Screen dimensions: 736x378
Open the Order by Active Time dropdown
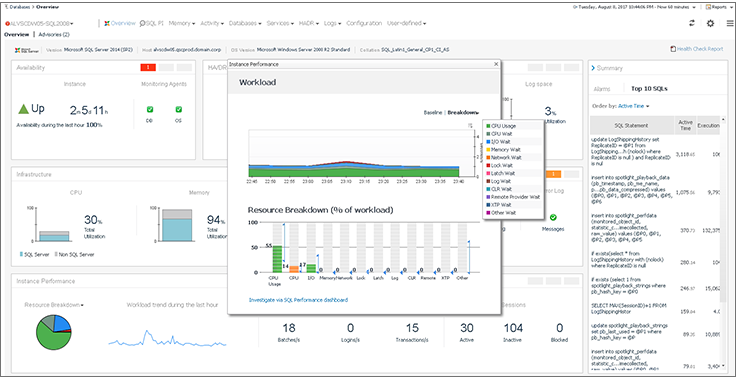(x=634, y=106)
